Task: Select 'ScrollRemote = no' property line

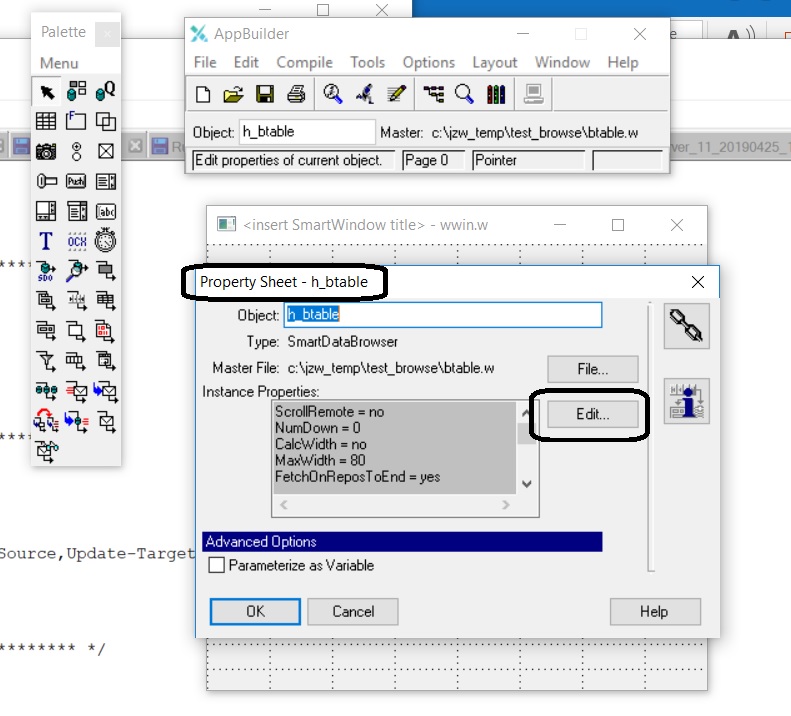Action: point(329,412)
